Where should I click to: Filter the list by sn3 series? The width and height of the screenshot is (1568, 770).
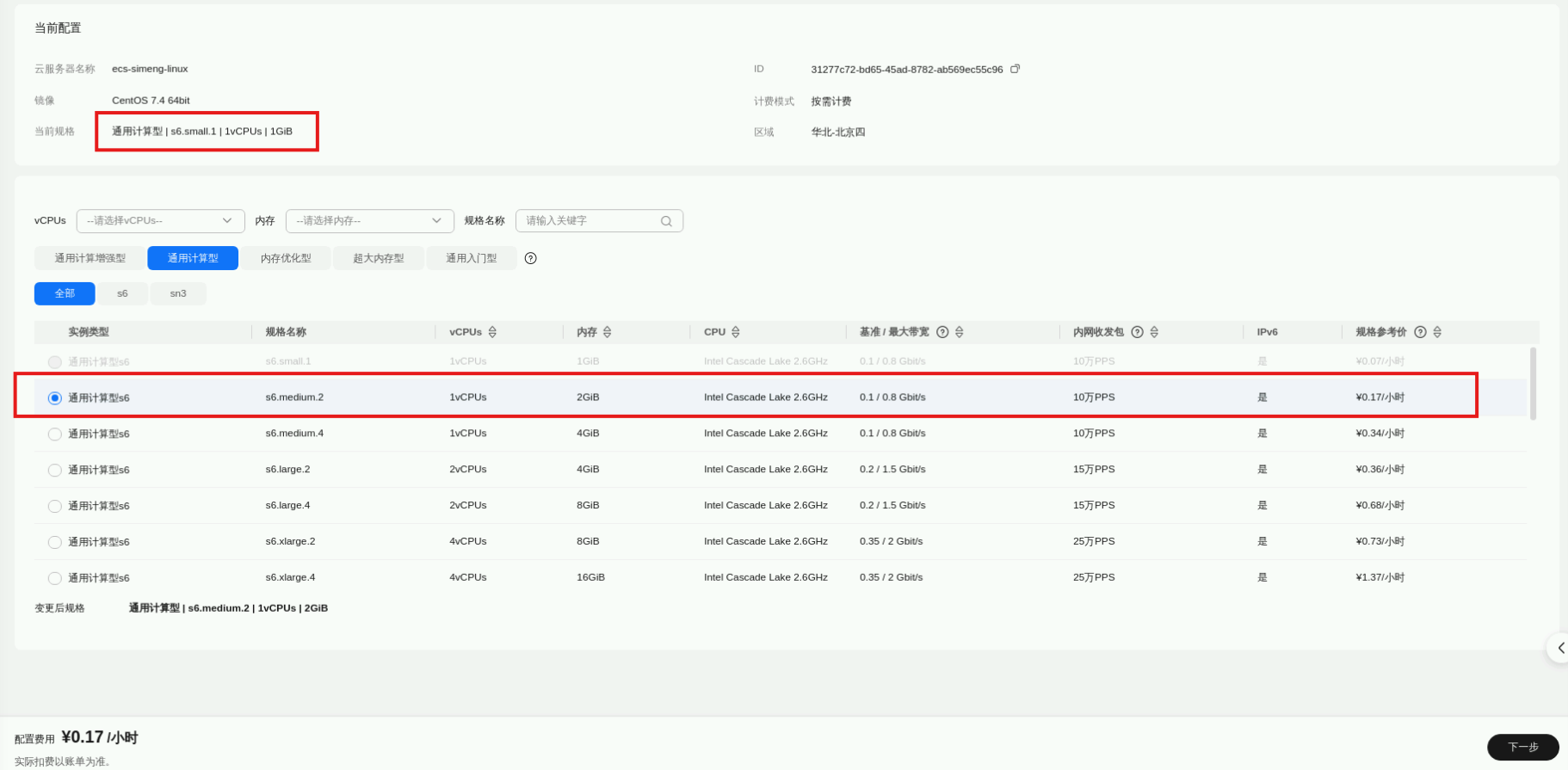pos(178,293)
